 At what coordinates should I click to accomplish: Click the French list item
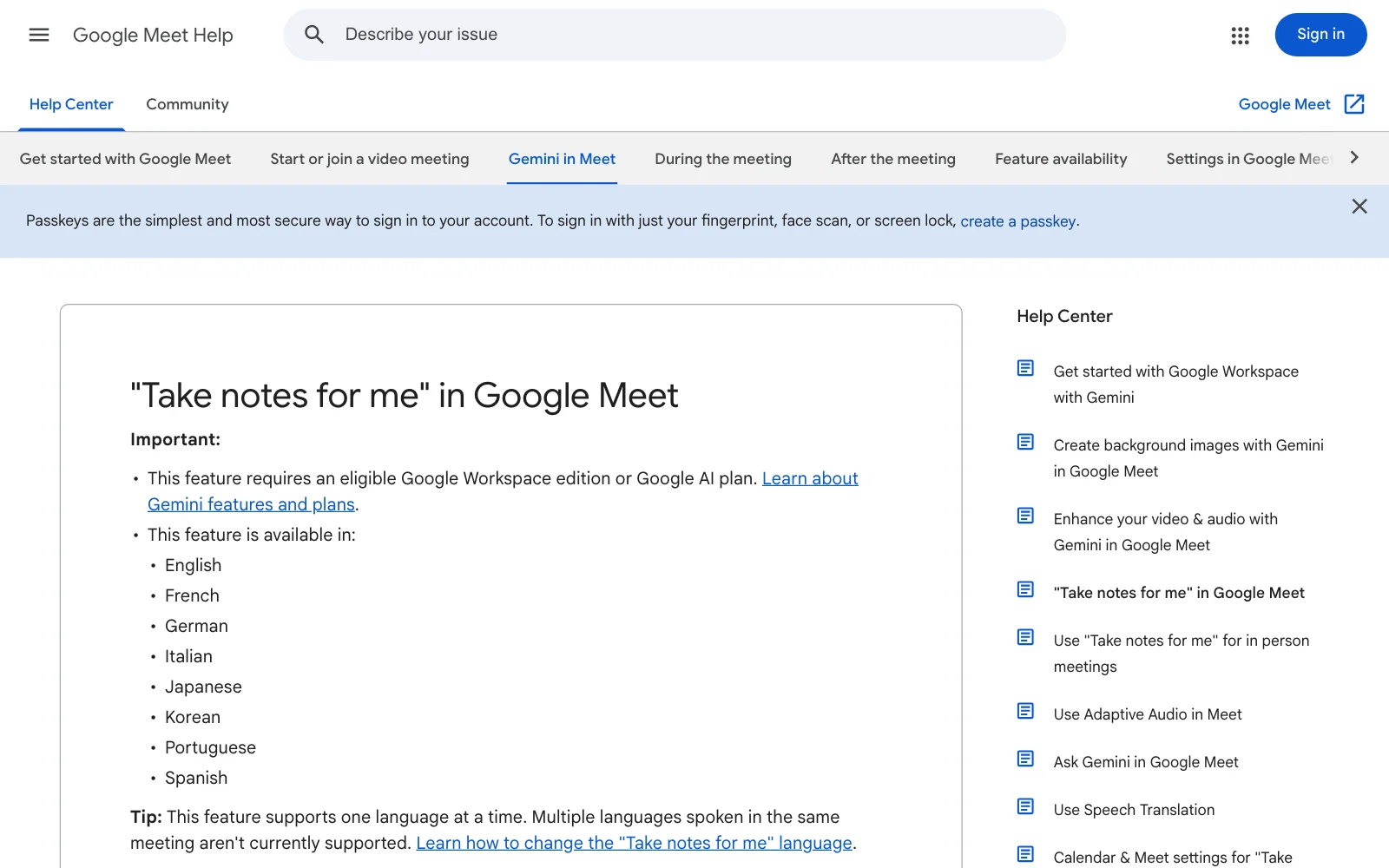(x=192, y=595)
